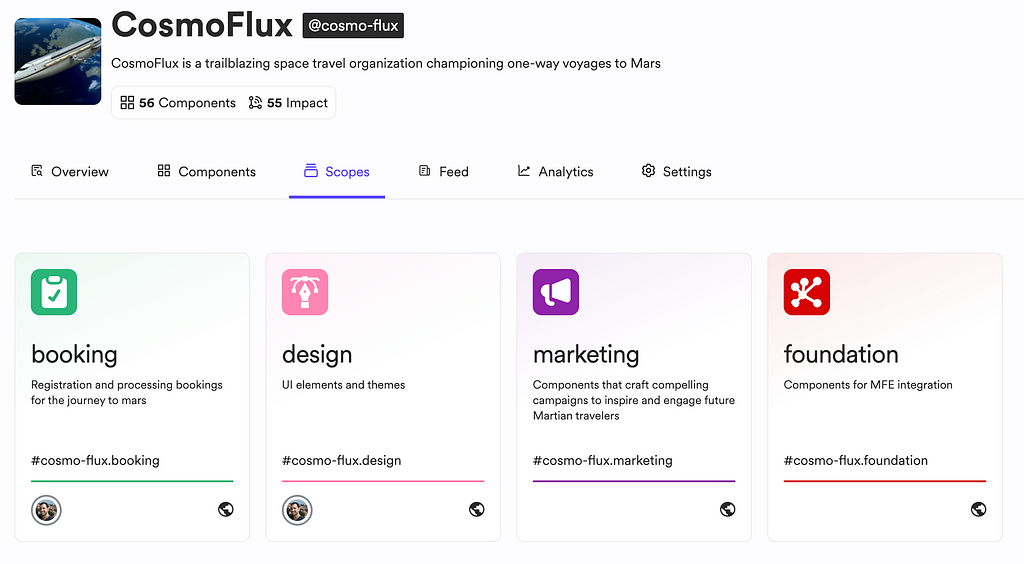
Task: Click the CosmoFlux organization description text
Action: (386, 63)
